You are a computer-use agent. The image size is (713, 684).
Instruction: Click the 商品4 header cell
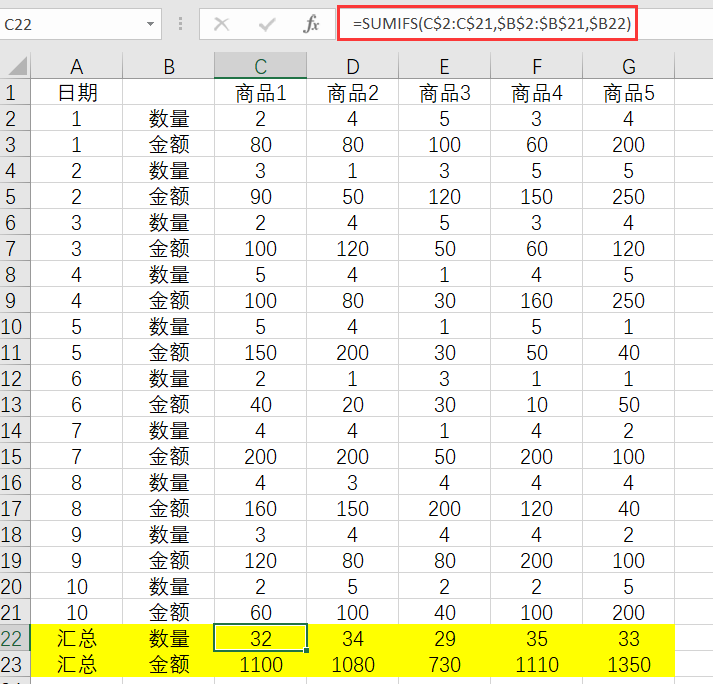coord(537,93)
